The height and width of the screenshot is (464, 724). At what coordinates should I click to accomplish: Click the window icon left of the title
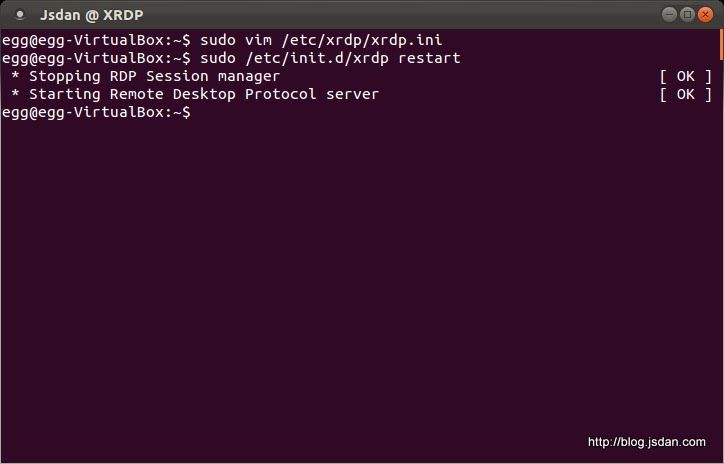[x=20, y=15]
